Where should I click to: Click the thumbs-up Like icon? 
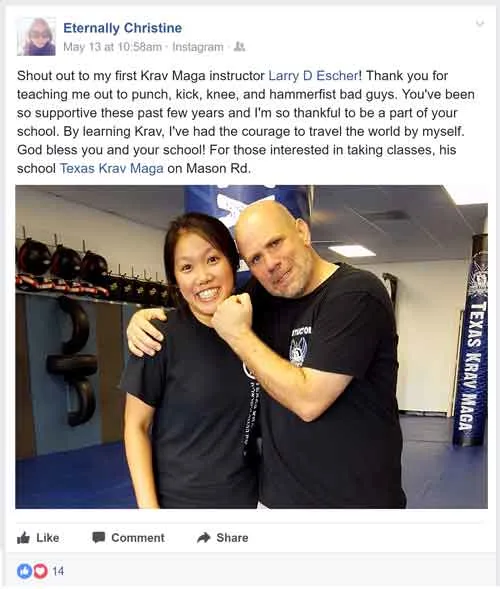click(23, 538)
